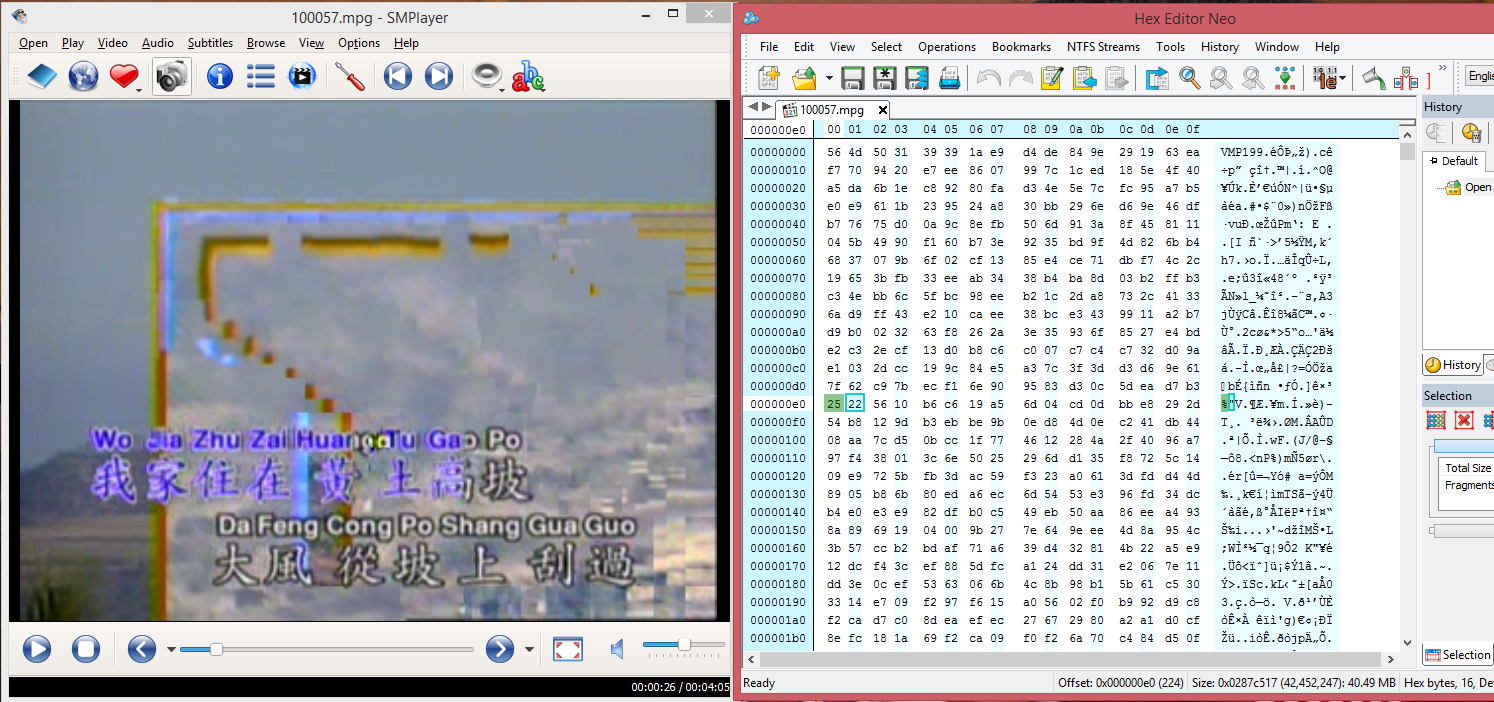Open the NTFS Streams menu

1103,47
